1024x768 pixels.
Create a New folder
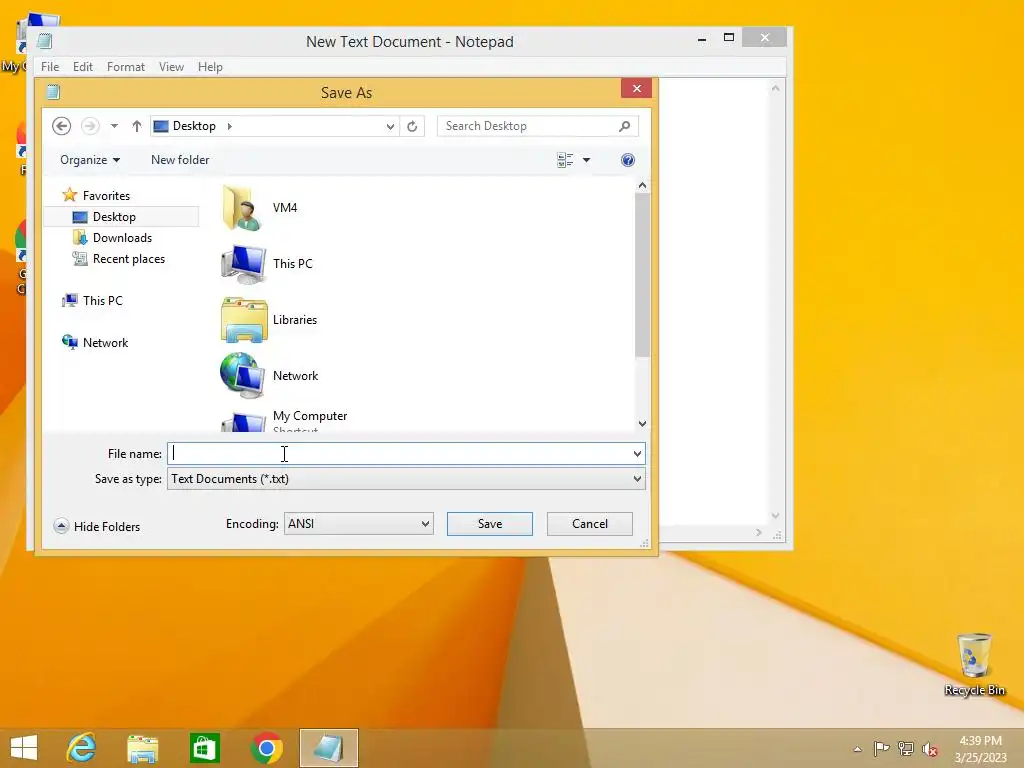coord(180,160)
